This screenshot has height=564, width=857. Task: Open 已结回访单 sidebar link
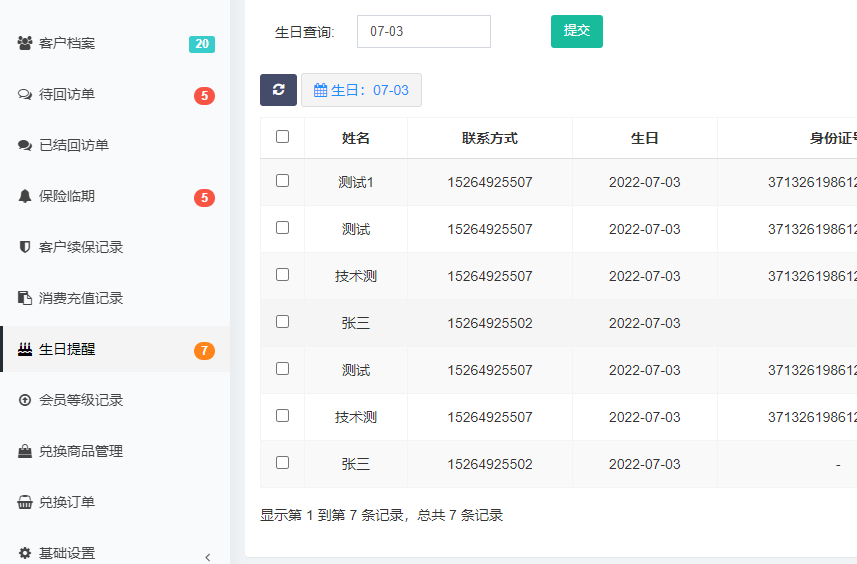74,145
